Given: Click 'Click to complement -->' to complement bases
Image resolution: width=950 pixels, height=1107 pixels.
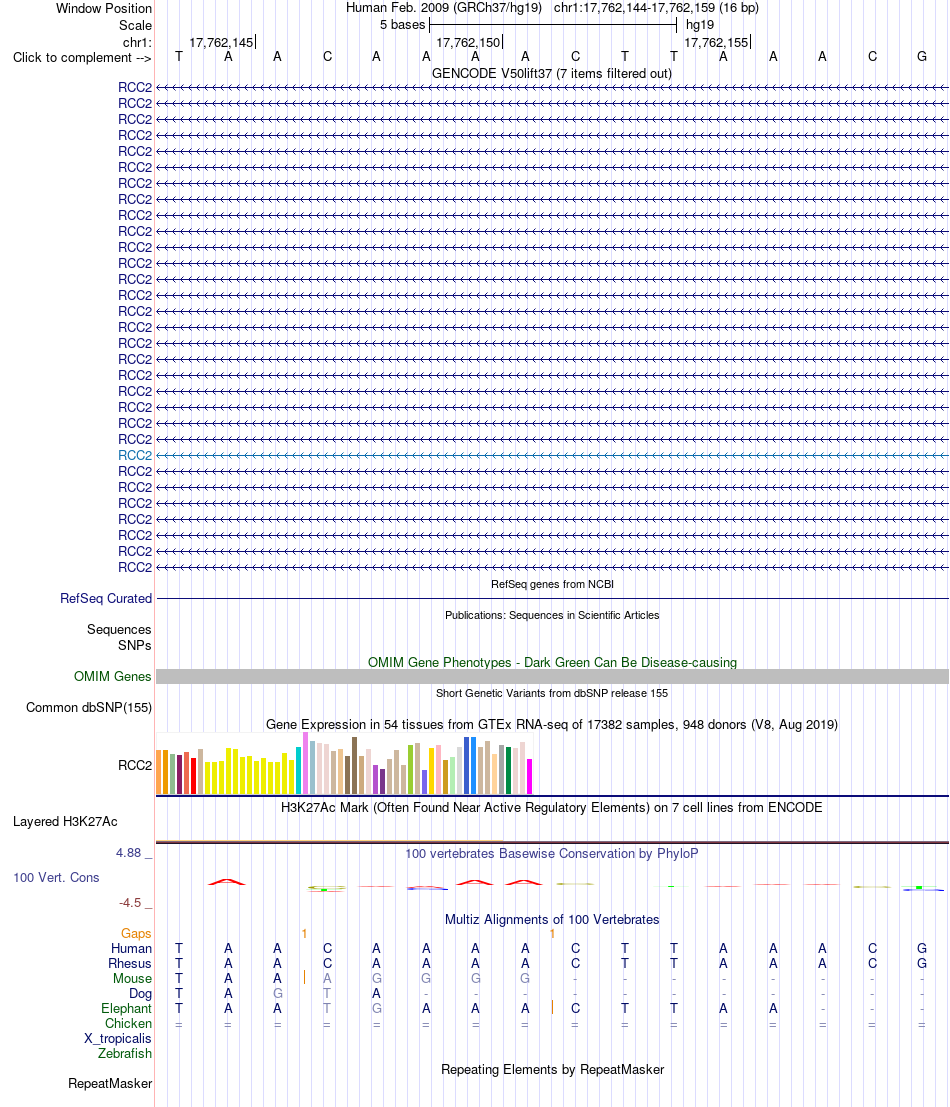Looking at the screenshot, I should click(82, 57).
